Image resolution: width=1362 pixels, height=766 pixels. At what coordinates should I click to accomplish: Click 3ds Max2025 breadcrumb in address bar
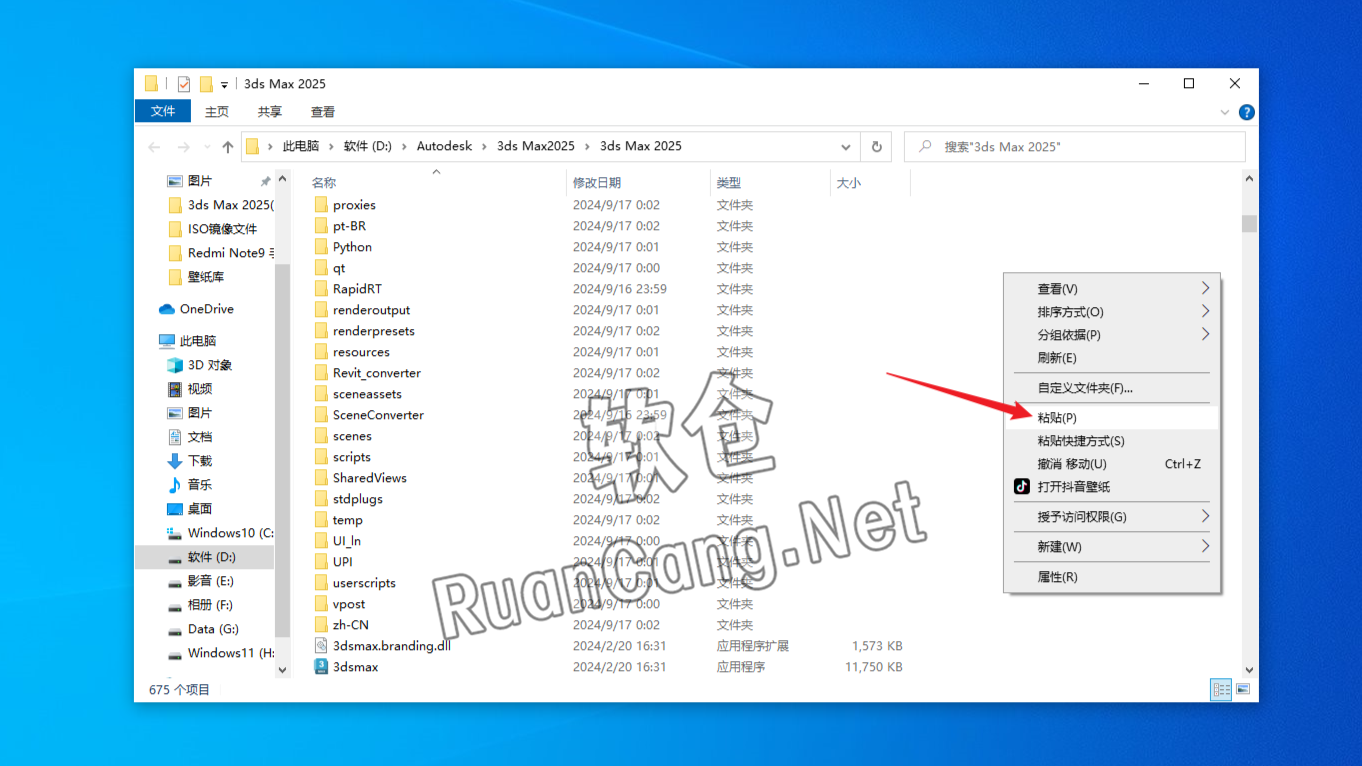pos(536,146)
